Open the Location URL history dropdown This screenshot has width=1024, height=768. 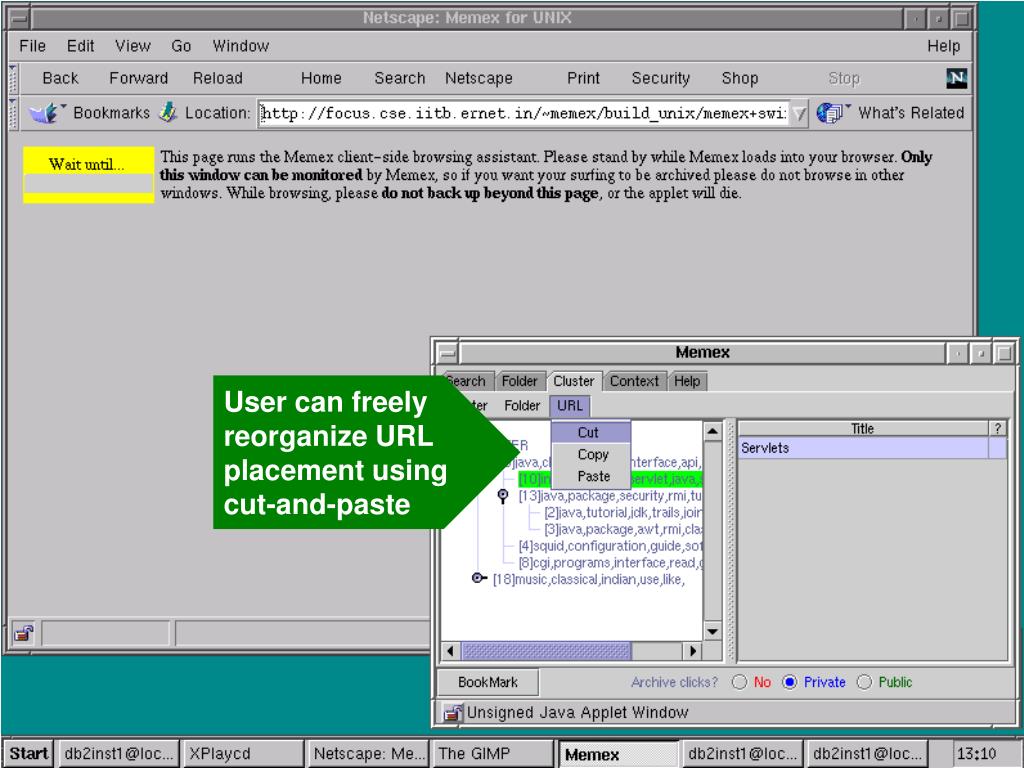point(798,114)
